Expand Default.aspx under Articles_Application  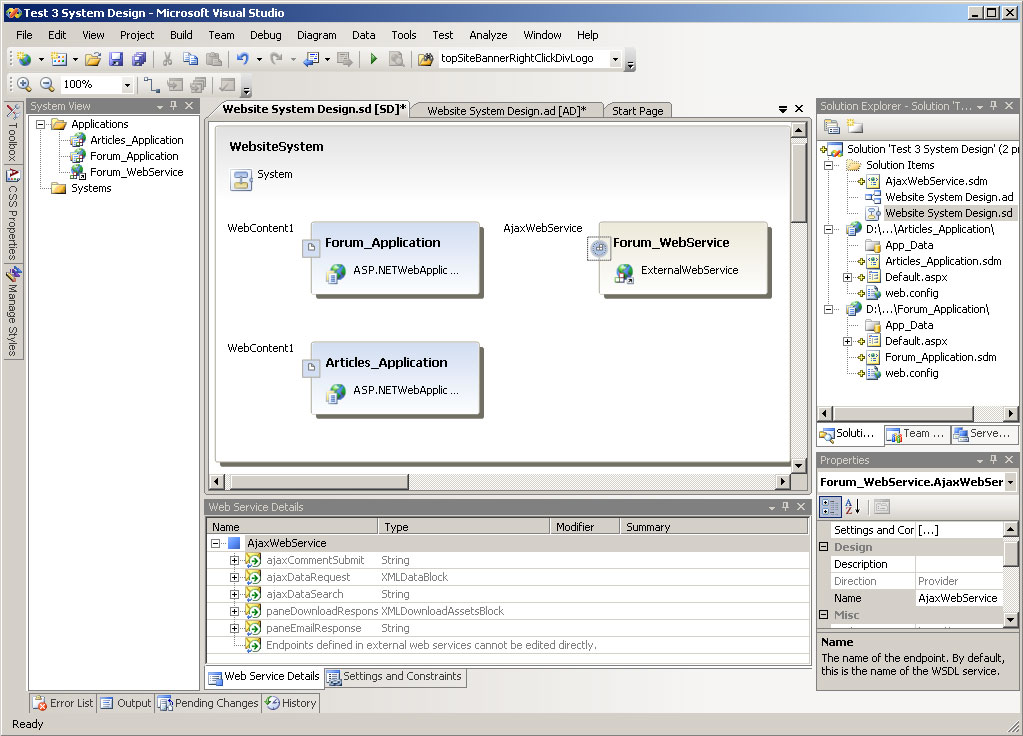pyautogui.click(x=847, y=277)
